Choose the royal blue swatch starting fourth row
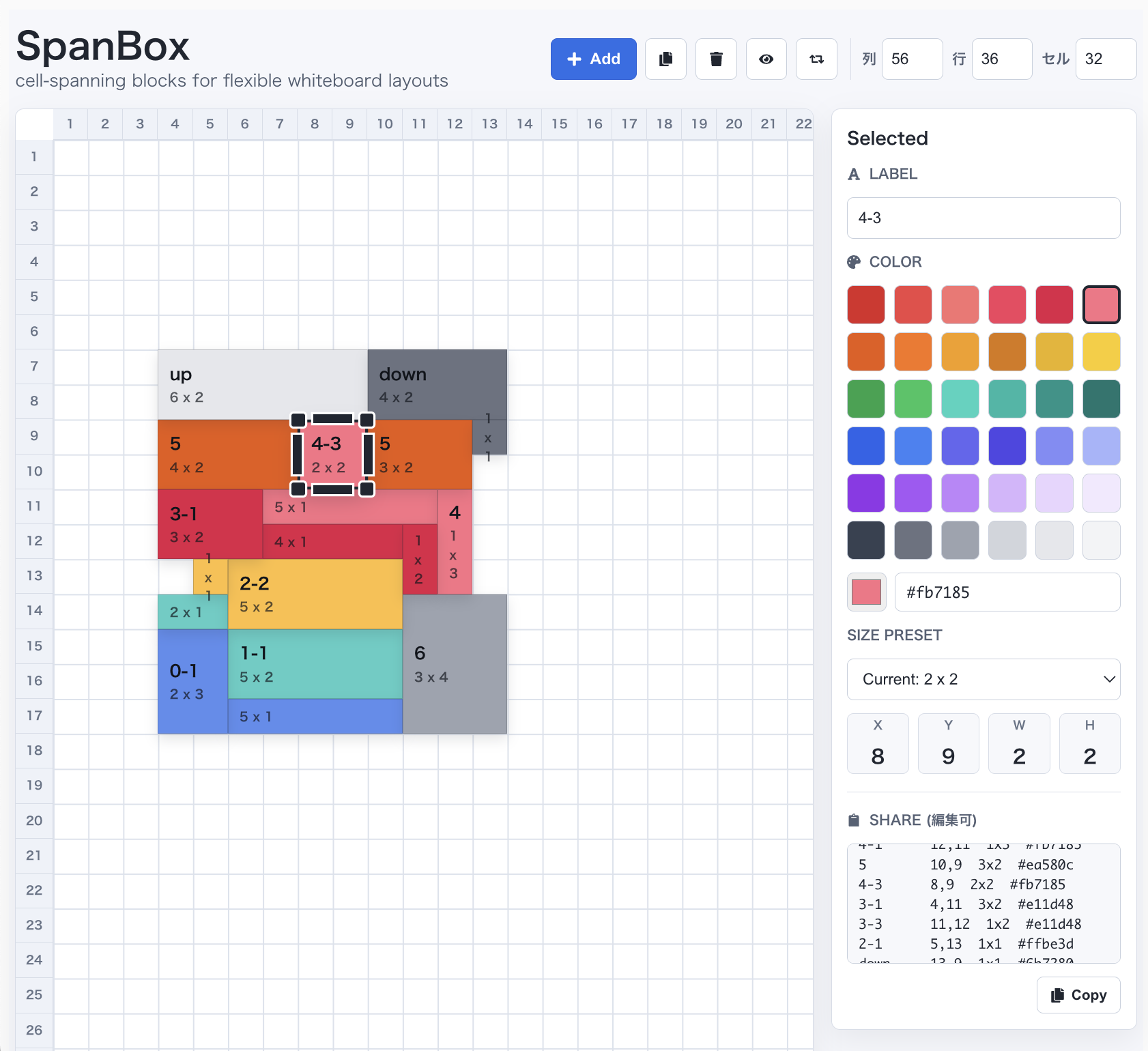This screenshot has width=1148, height=1051. tap(866, 446)
